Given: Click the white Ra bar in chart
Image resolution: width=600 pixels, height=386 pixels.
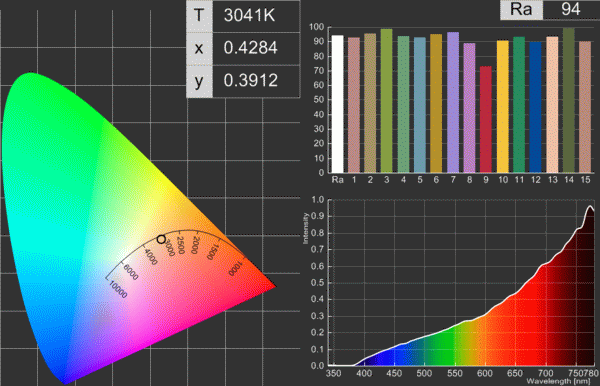Looking at the screenshot, I should click(338, 104).
